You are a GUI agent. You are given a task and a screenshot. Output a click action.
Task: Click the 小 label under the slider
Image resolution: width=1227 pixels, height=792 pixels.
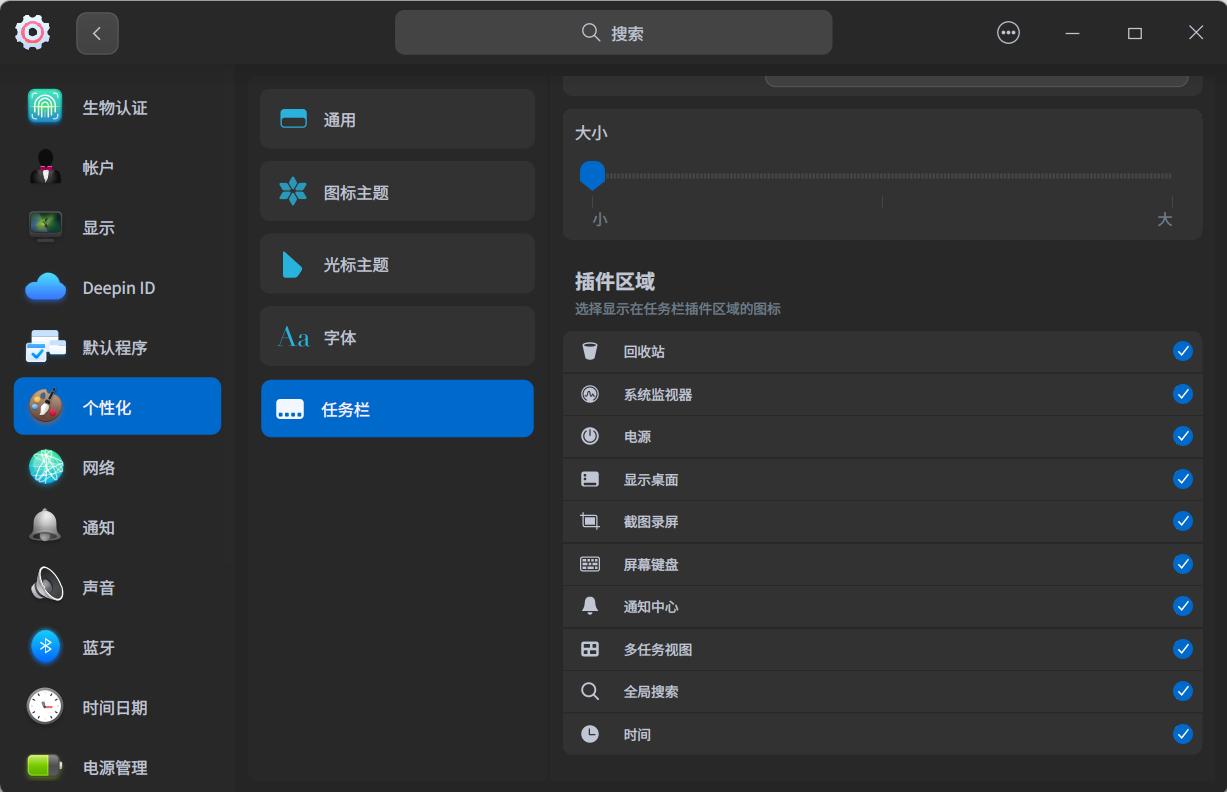599,219
